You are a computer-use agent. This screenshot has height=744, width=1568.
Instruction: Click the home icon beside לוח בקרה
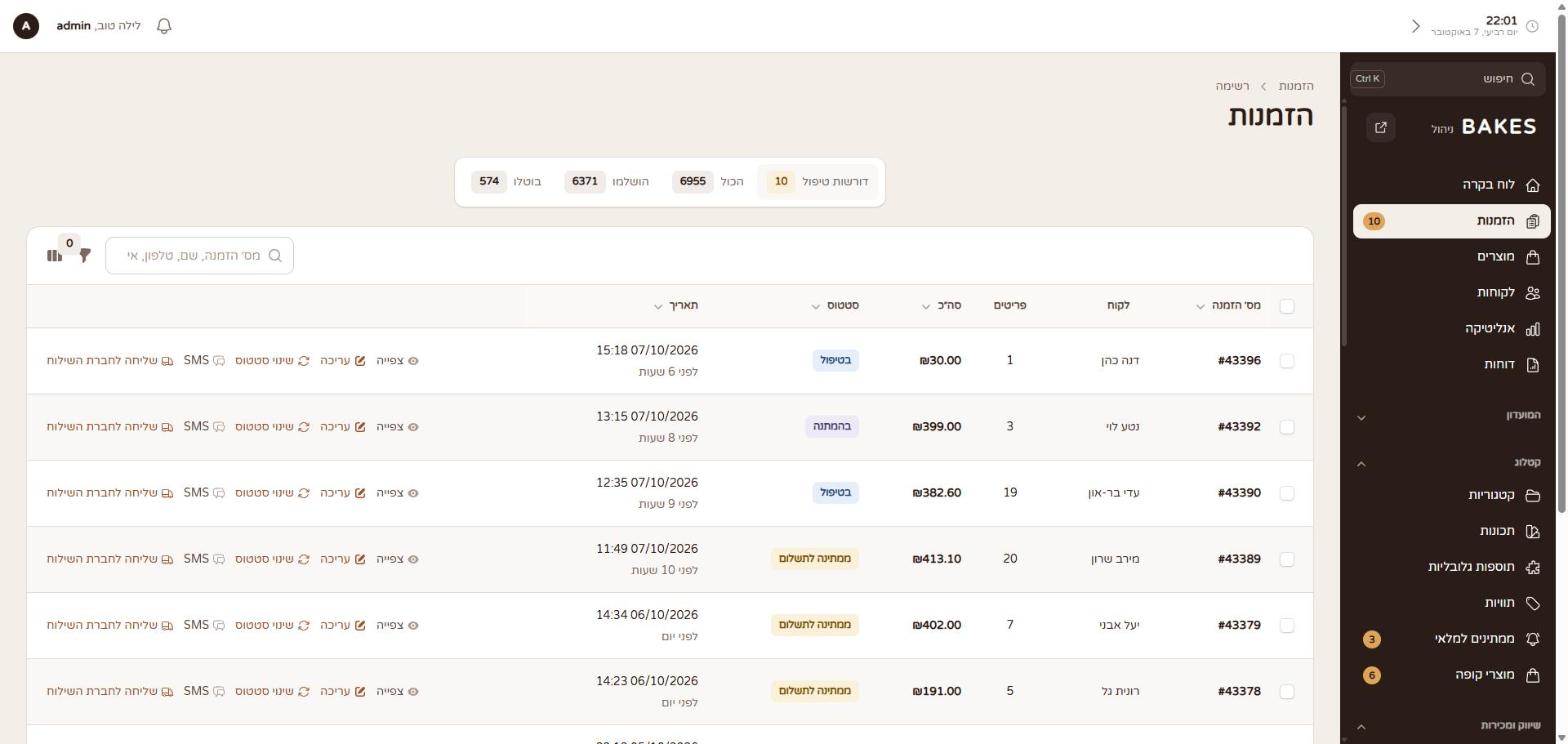pos(1532,185)
